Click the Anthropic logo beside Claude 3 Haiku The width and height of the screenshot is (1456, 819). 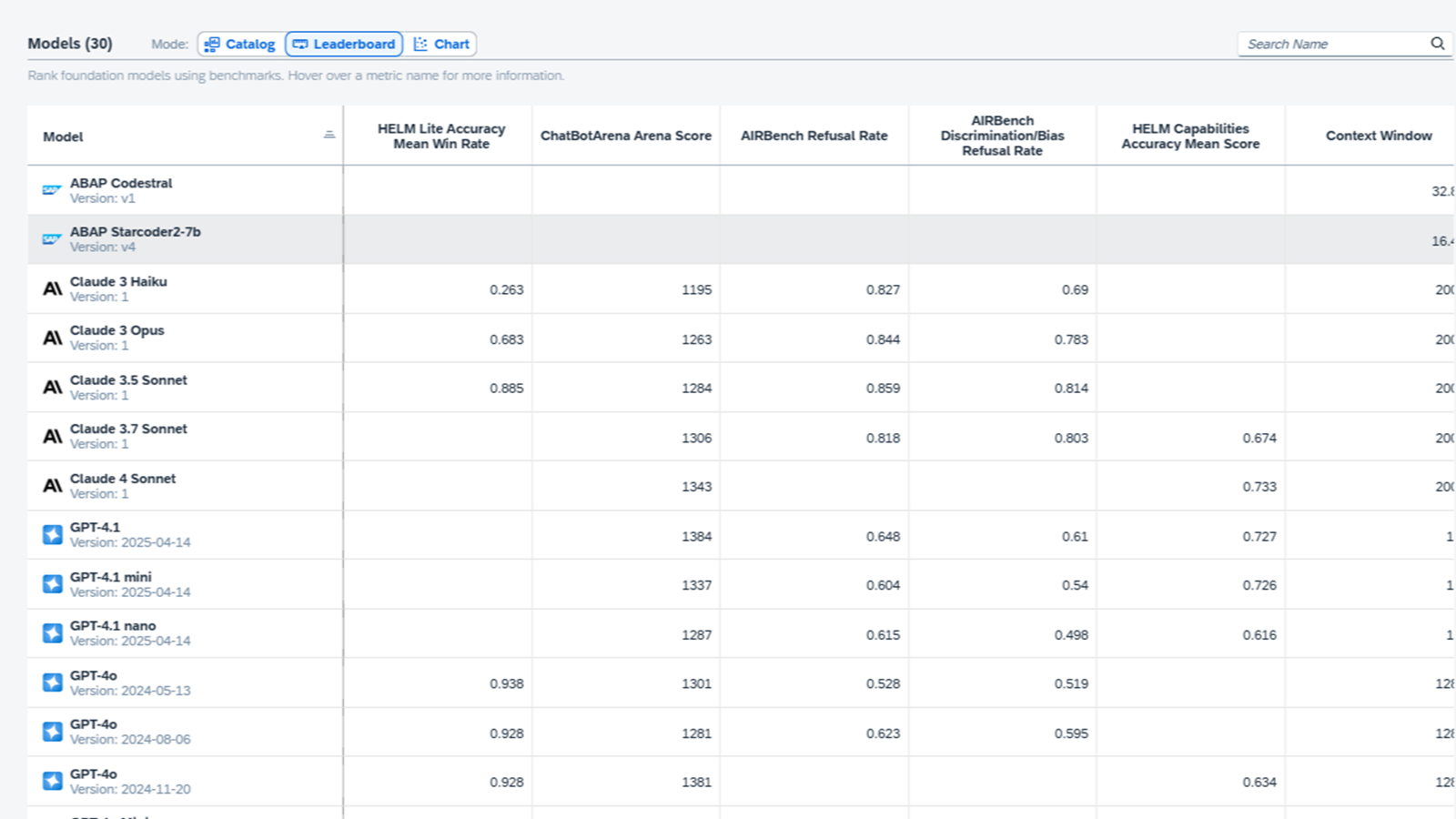pyautogui.click(x=53, y=289)
